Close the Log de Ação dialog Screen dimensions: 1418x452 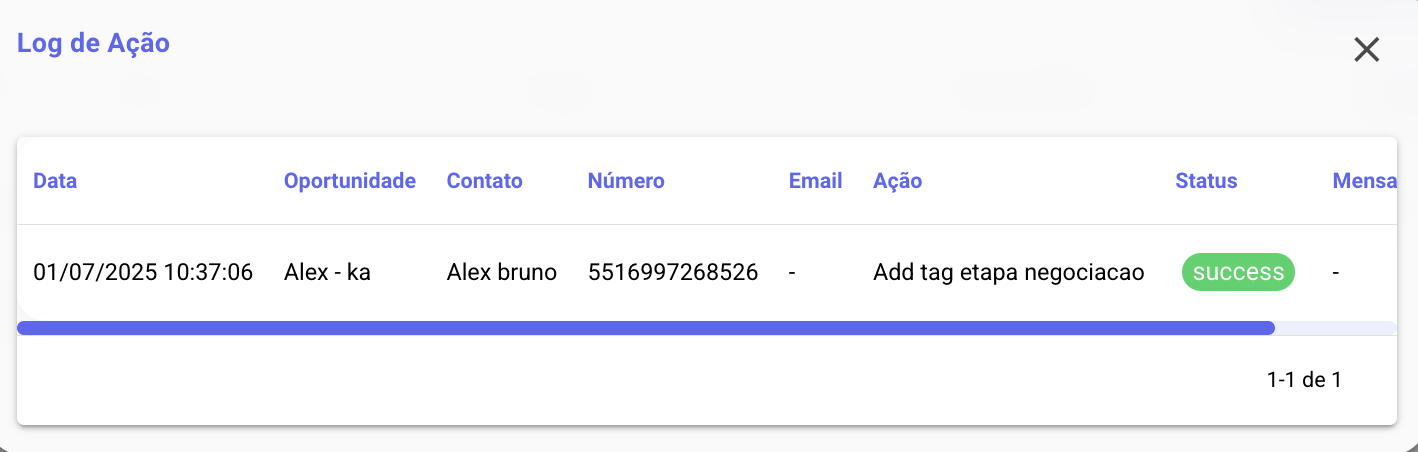click(1366, 50)
